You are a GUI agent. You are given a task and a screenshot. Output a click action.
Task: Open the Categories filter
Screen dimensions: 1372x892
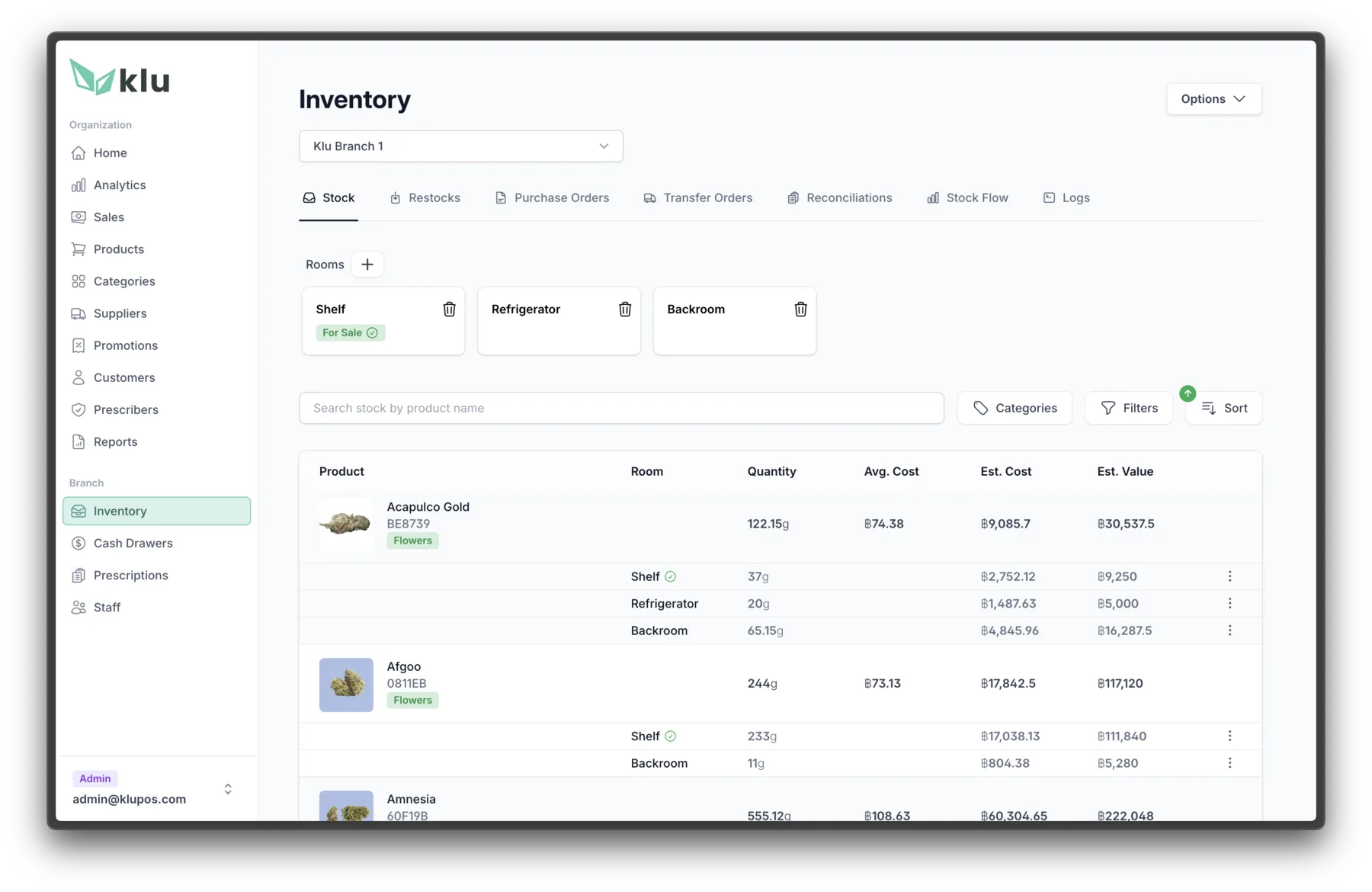pyautogui.click(x=1015, y=408)
